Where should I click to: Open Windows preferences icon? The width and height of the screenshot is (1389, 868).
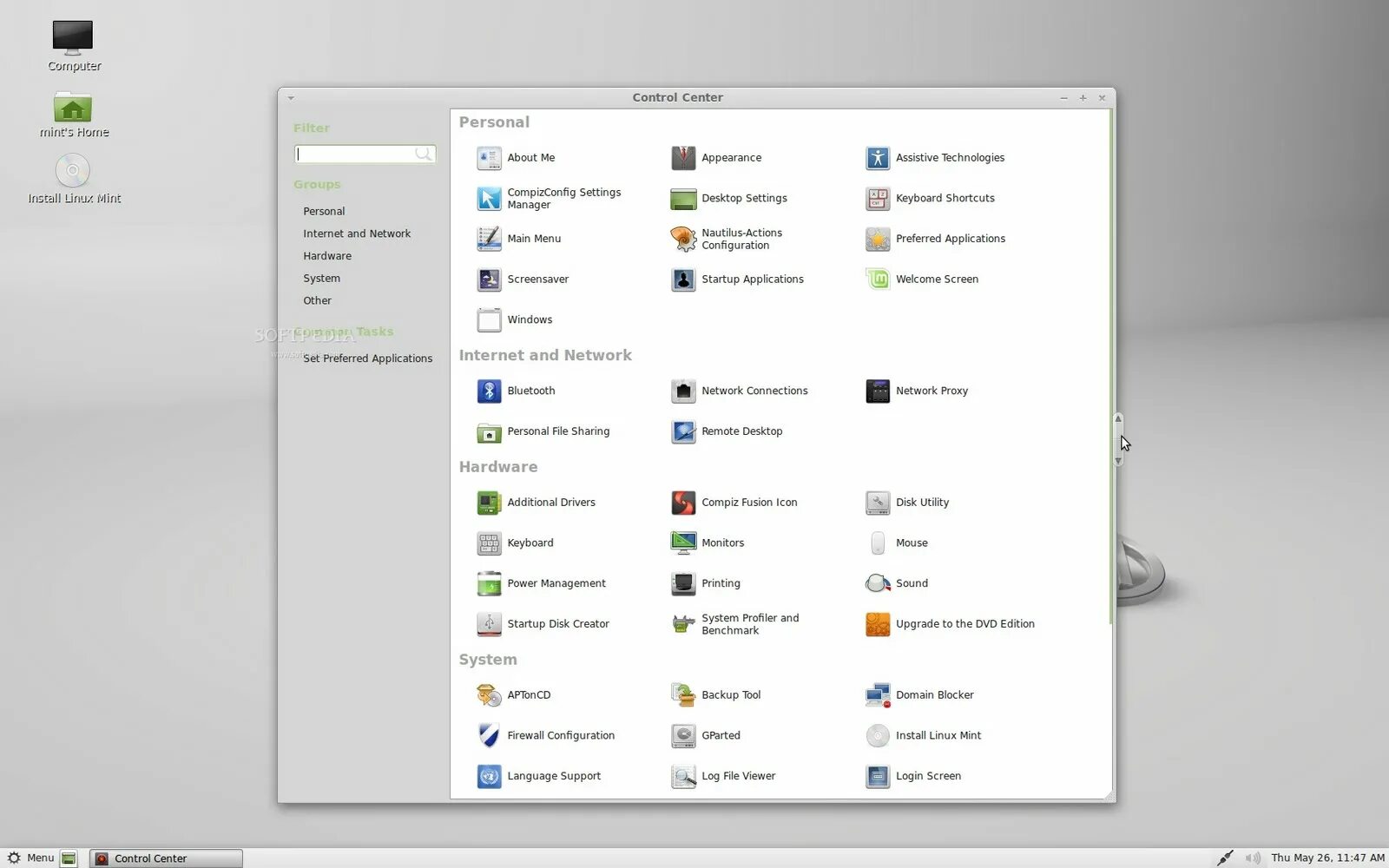click(x=489, y=320)
